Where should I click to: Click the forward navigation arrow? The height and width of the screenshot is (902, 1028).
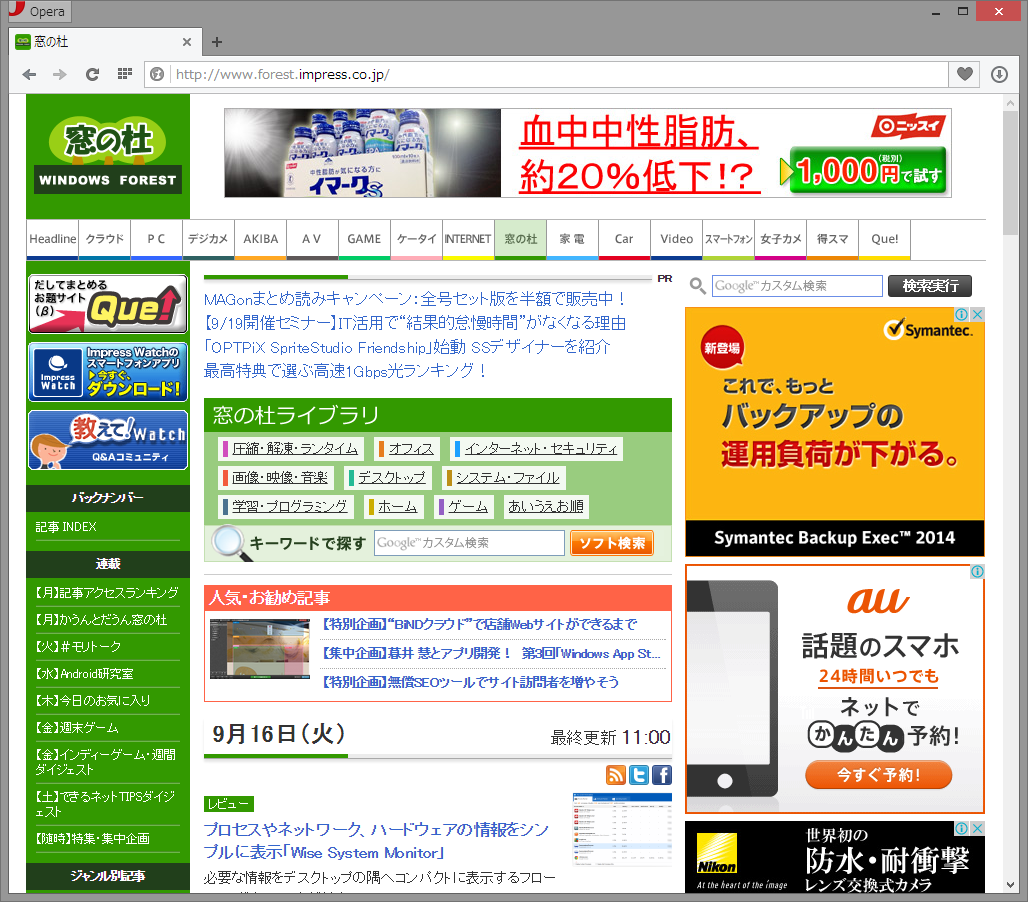tap(59, 74)
